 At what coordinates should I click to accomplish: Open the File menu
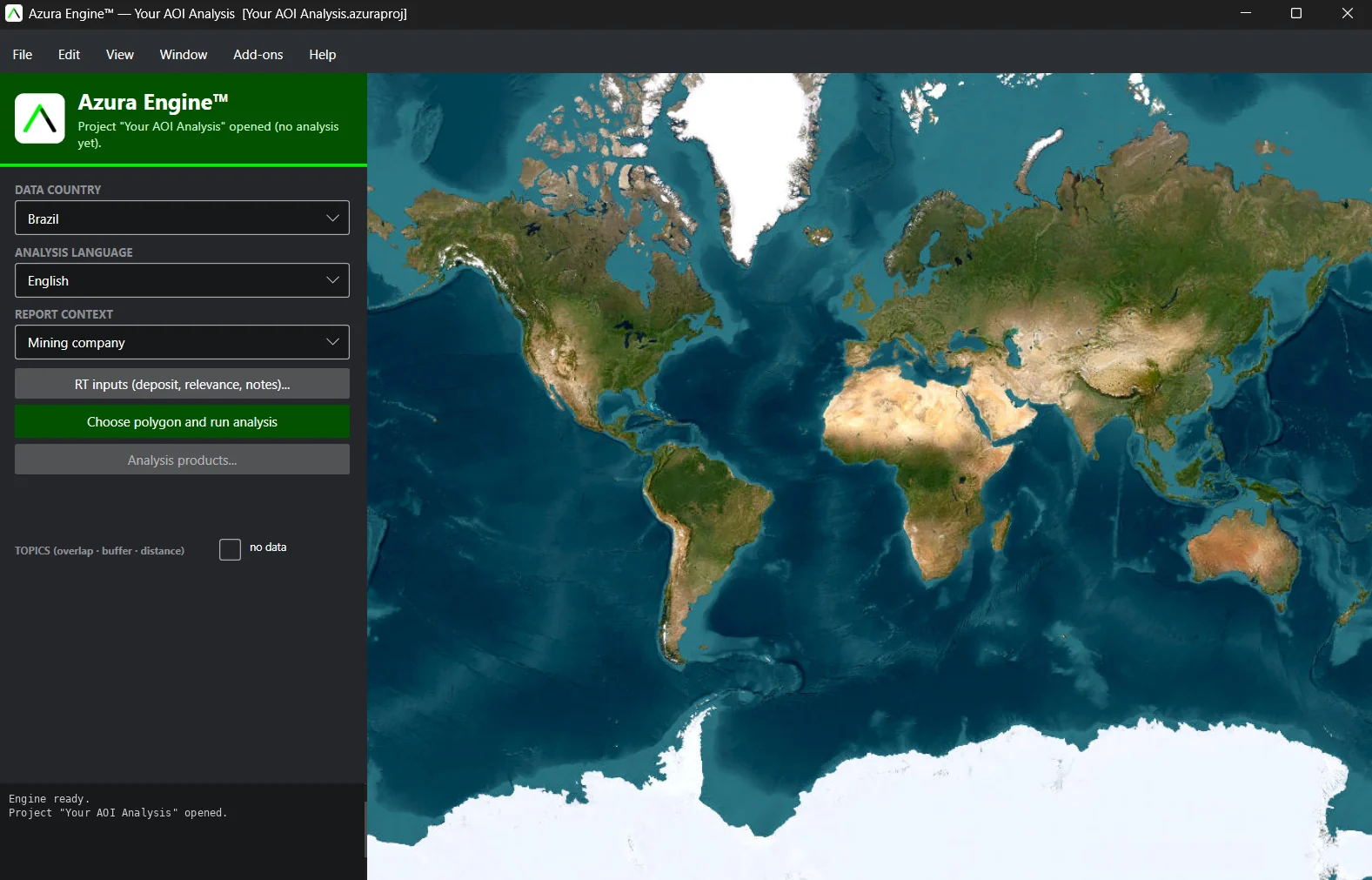pos(23,55)
